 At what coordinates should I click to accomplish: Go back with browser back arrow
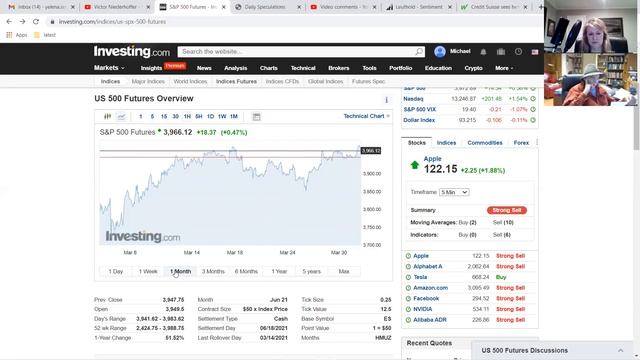click(x=9, y=22)
